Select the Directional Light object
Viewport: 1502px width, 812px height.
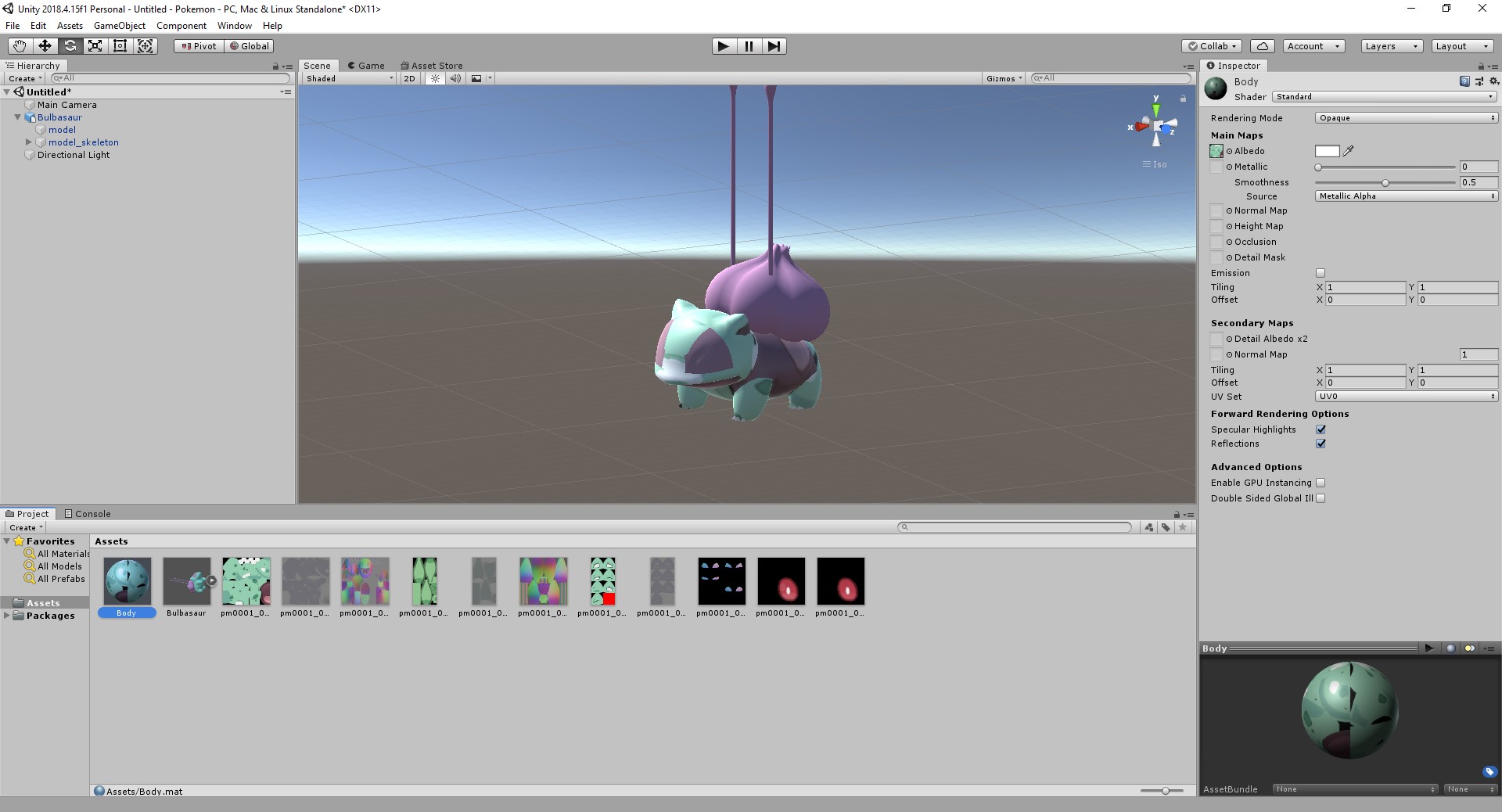[74, 155]
